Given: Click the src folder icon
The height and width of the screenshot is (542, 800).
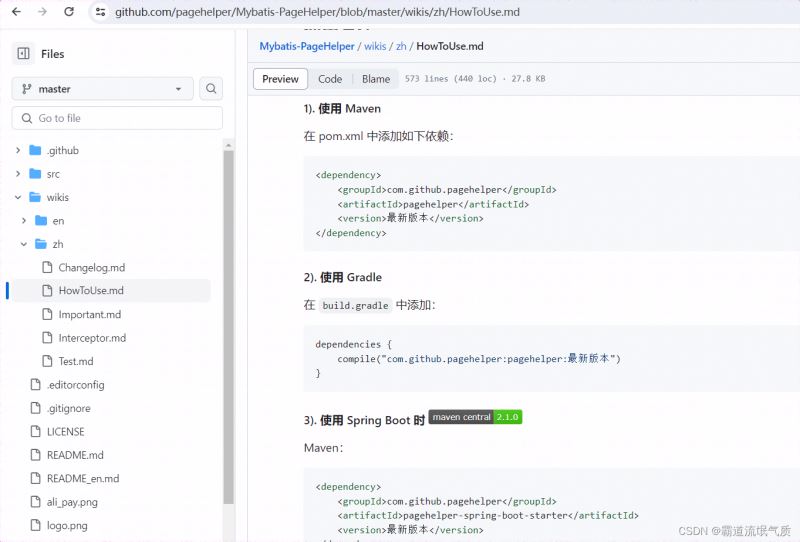Looking at the screenshot, I should 35,174.
